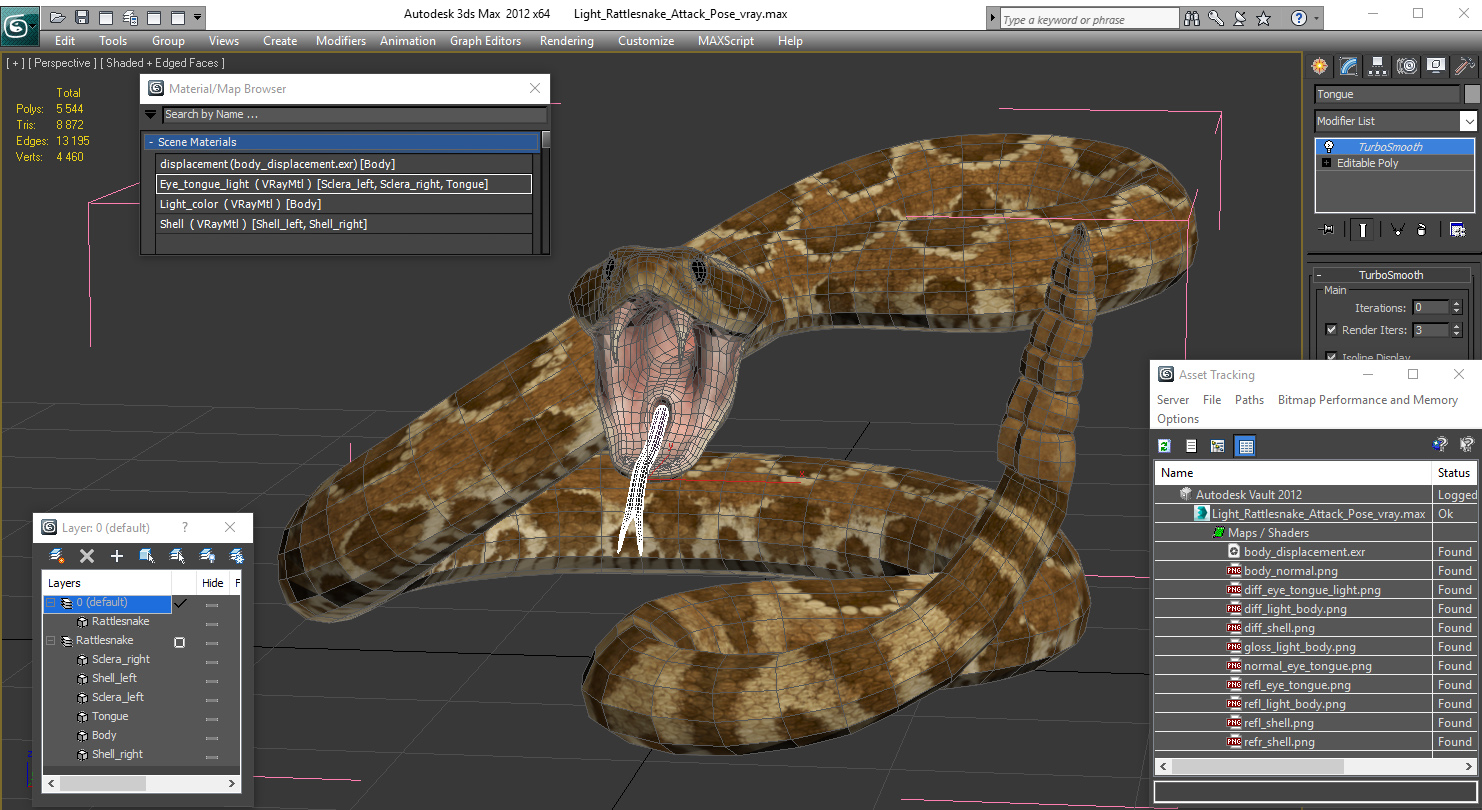The width and height of the screenshot is (1482, 810).
Task: Toggle Hide for Shell_left in Layer window
Action: [x=212, y=679]
